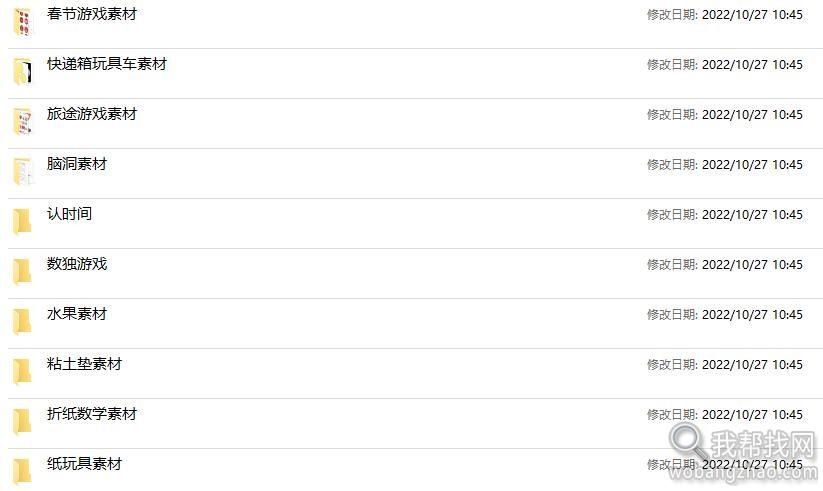Select the 数独游戏 folder name
823x491 pixels.
77,264
